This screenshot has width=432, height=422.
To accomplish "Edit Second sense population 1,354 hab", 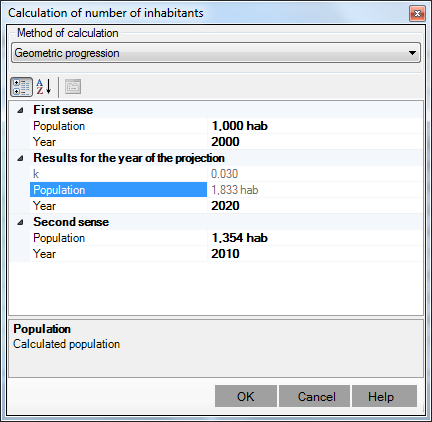I will coord(315,238).
